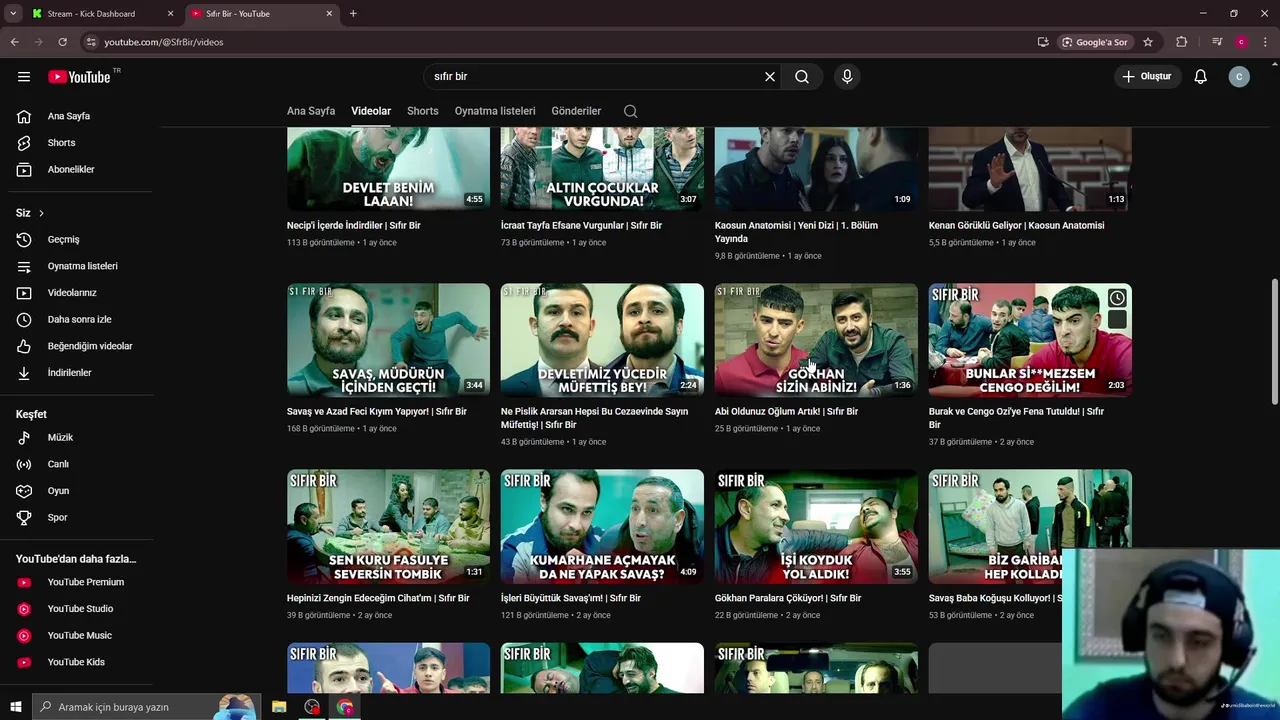Image resolution: width=1280 pixels, height=720 pixels.
Task: Switch to Ana Sayfa channel tab
Action: pos(311,111)
